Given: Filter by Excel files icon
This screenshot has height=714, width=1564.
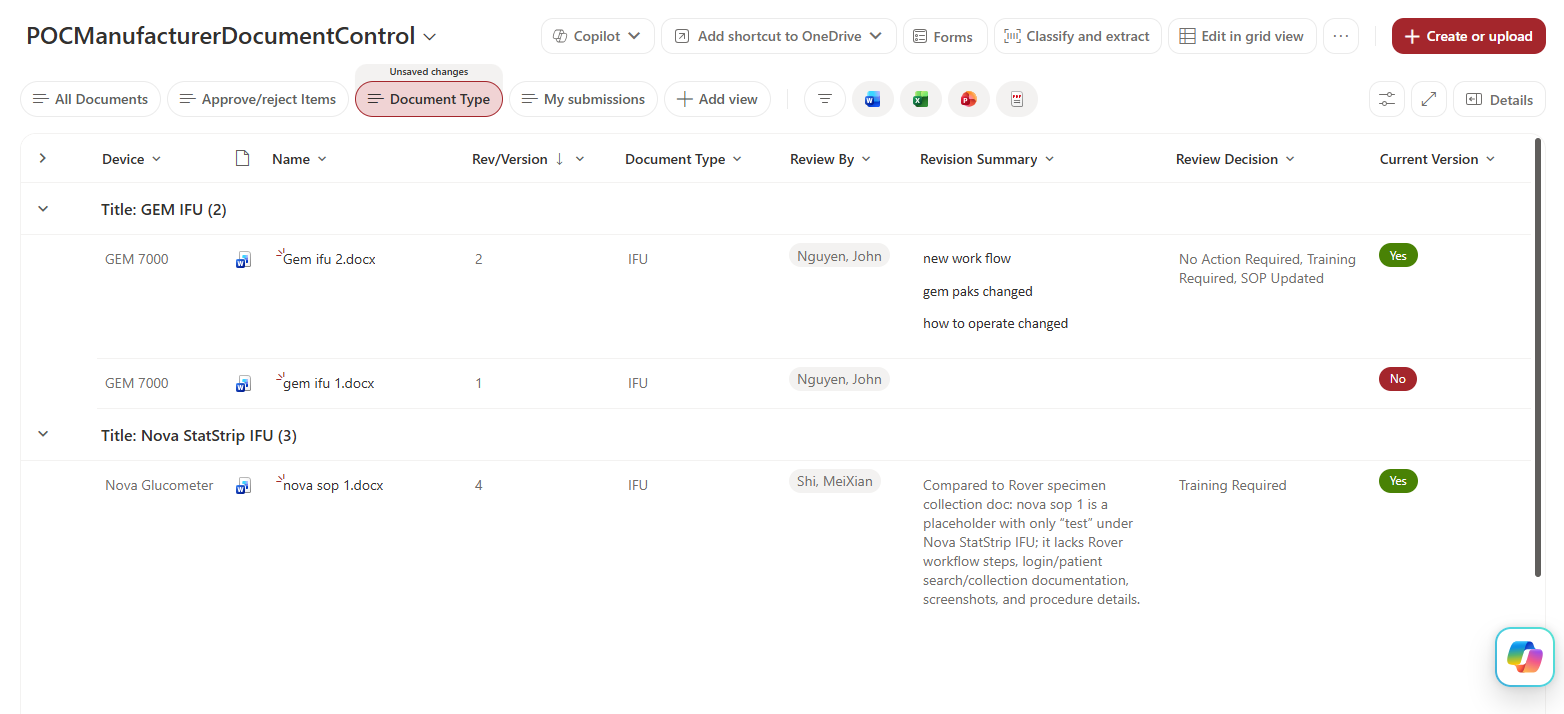Looking at the screenshot, I should coord(921,99).
